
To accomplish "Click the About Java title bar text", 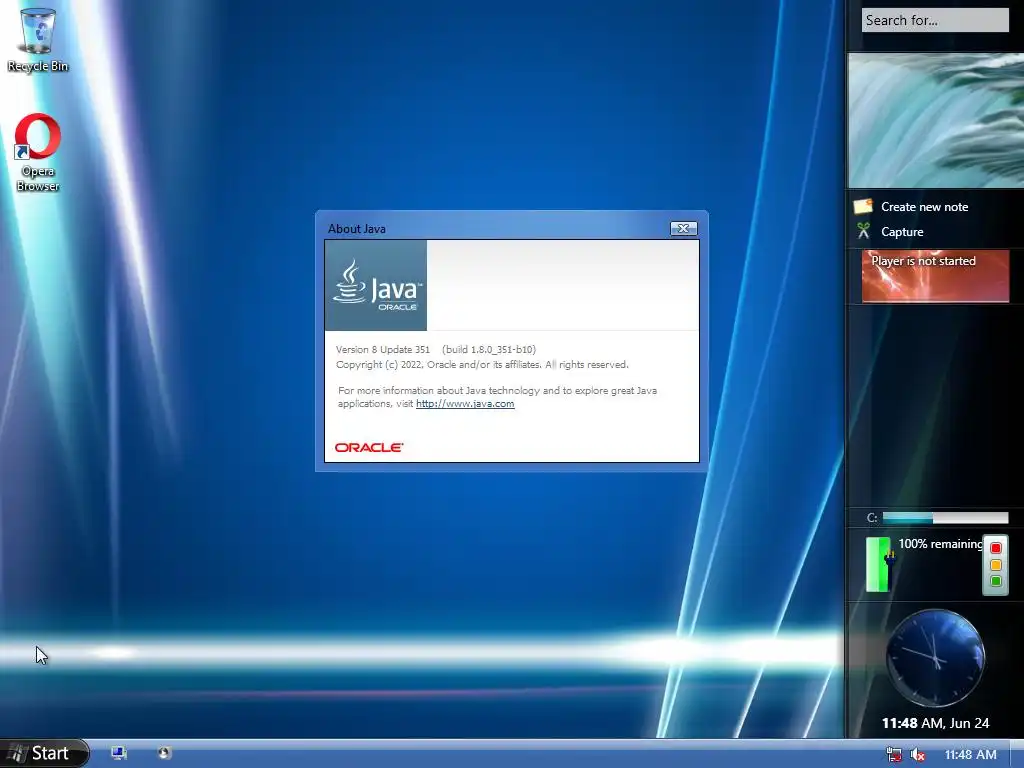I will click(x=357, y=229).
